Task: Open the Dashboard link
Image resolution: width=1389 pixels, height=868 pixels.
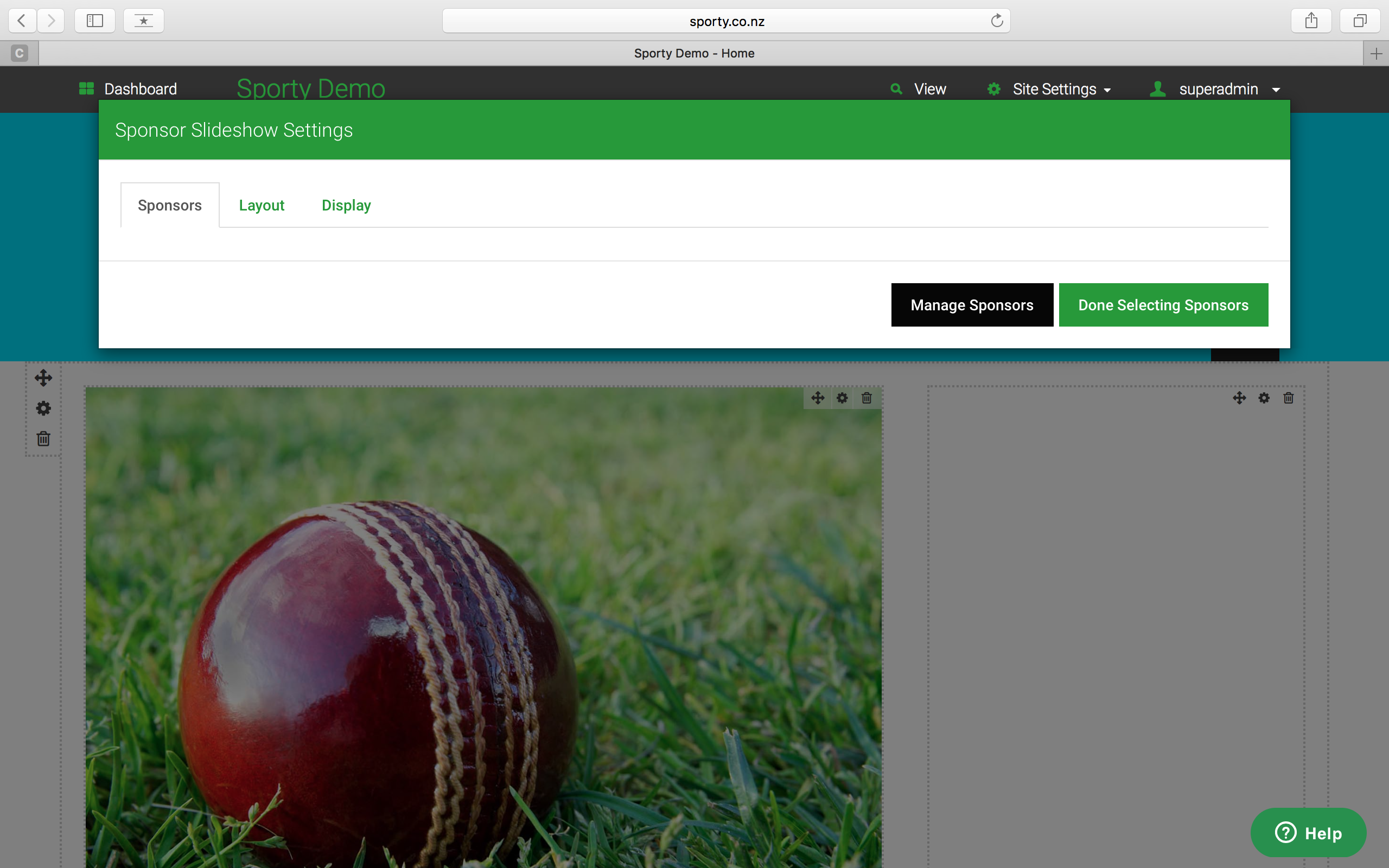Action: pos(141,89)
